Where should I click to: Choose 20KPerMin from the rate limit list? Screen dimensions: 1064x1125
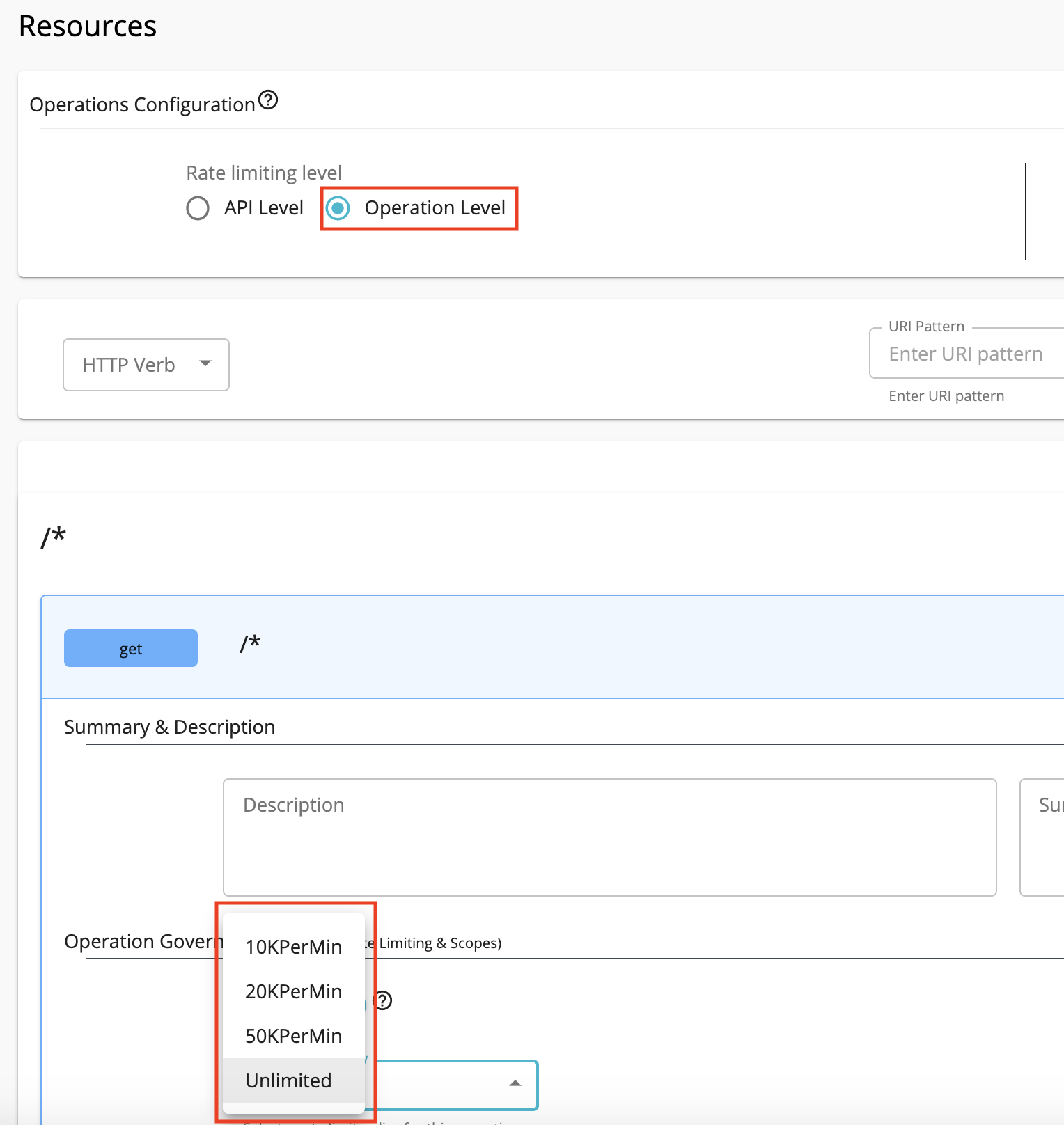pyautogui.click(x=293, y=991)
